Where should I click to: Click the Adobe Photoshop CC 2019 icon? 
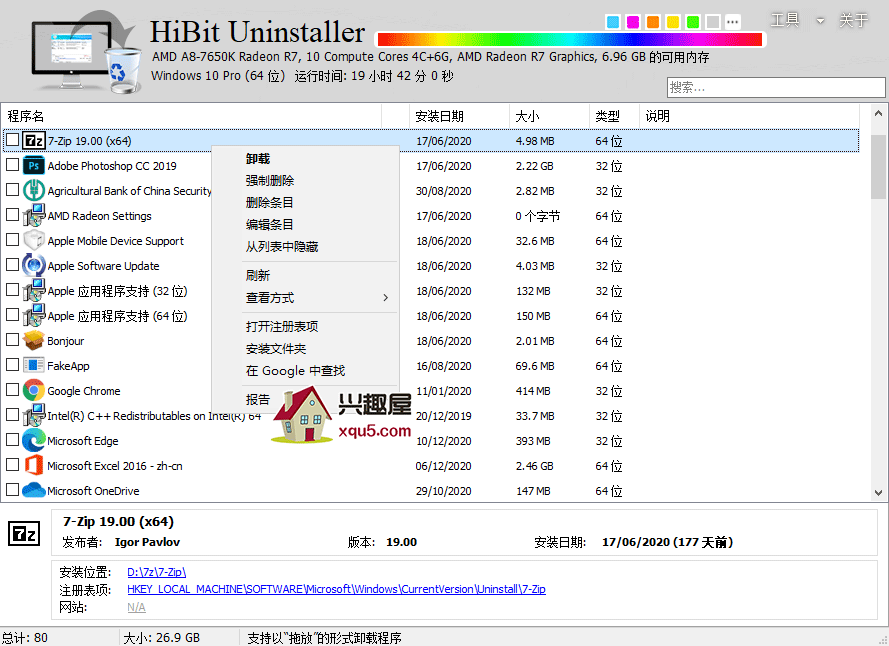[33, 166]
